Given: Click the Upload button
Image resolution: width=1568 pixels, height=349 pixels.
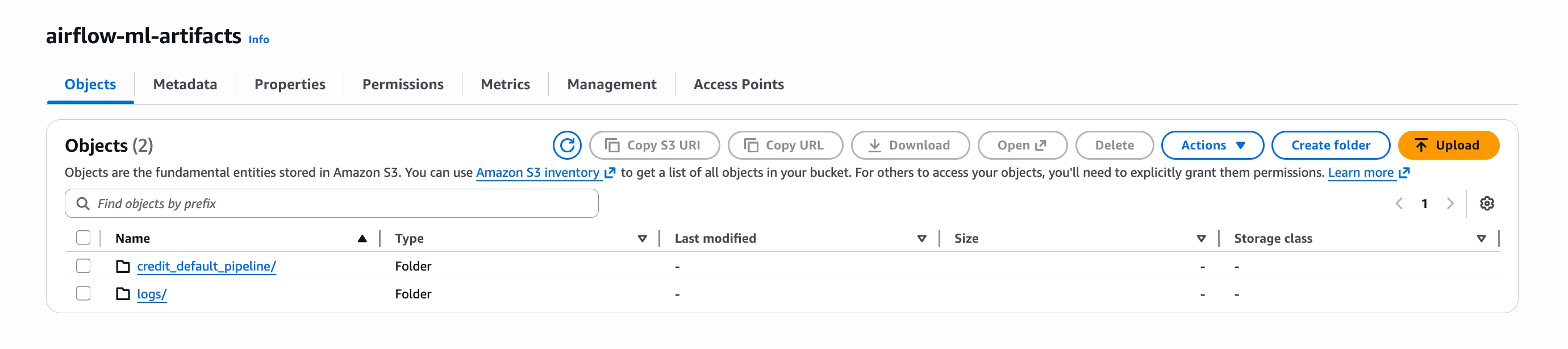Looking at the screenshot, I should (1448, 145).
